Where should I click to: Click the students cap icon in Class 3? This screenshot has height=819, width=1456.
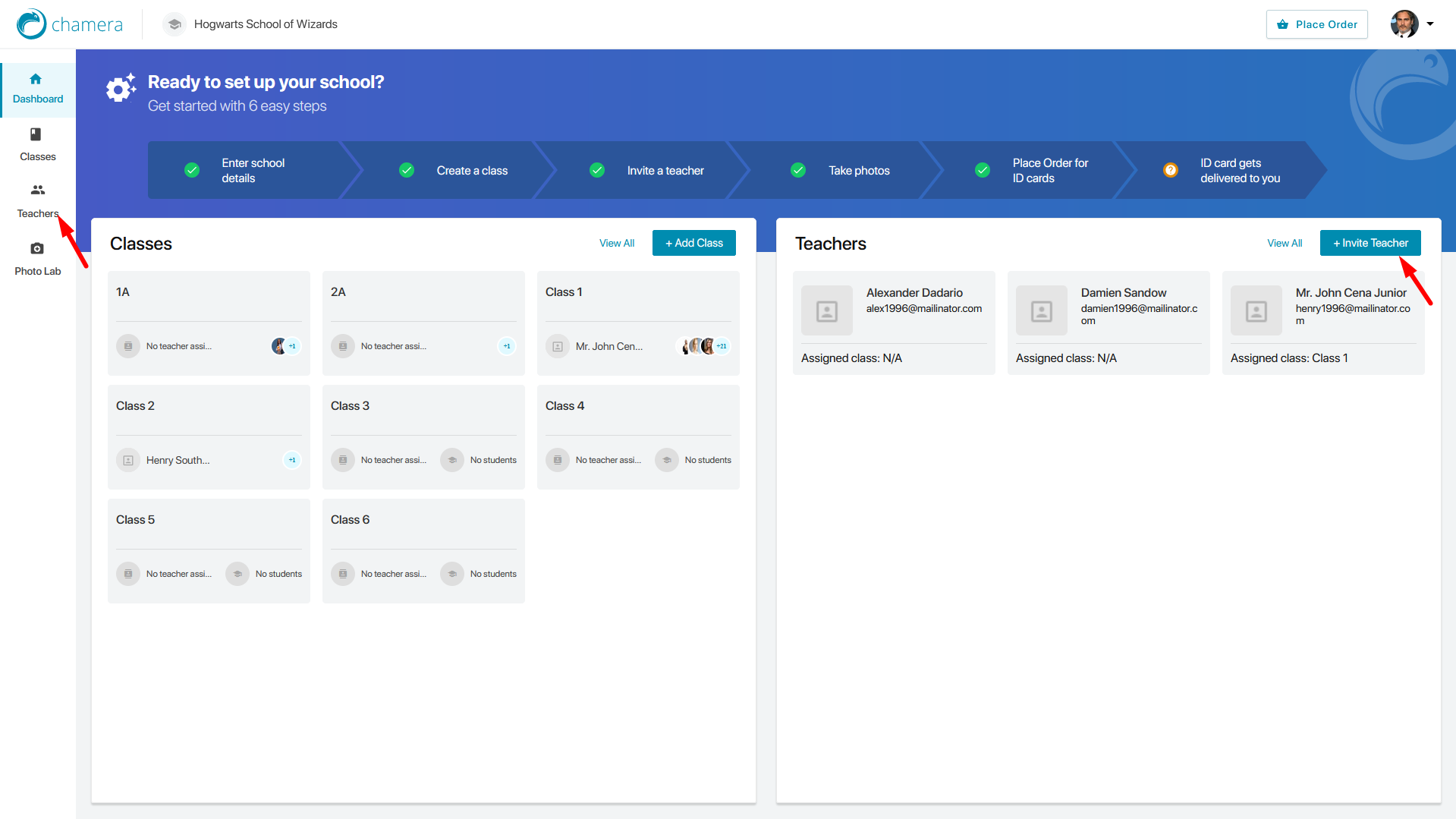452,460
